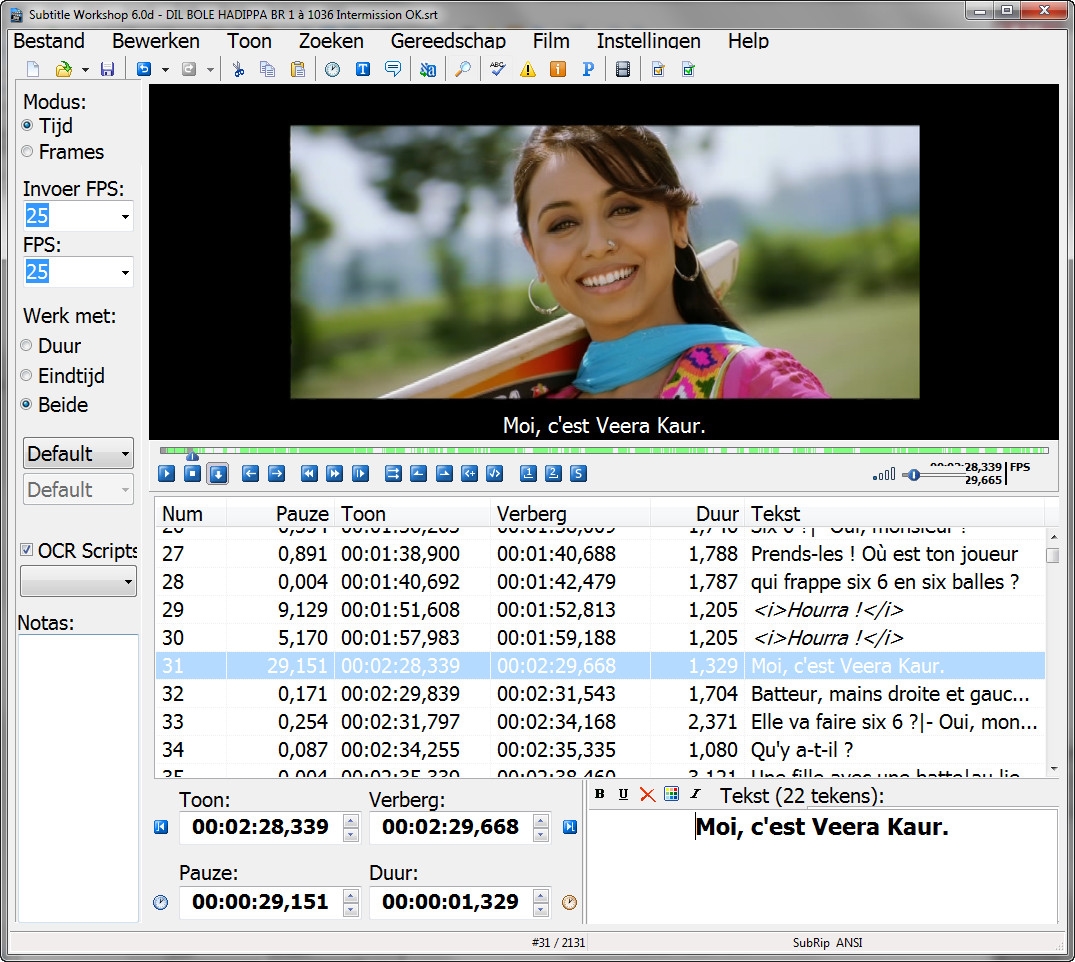Image resolution: width=1075 pixels, height=962 pixels.
Task: Select subtitle row 33 in the list
Action: click(600, 722)
